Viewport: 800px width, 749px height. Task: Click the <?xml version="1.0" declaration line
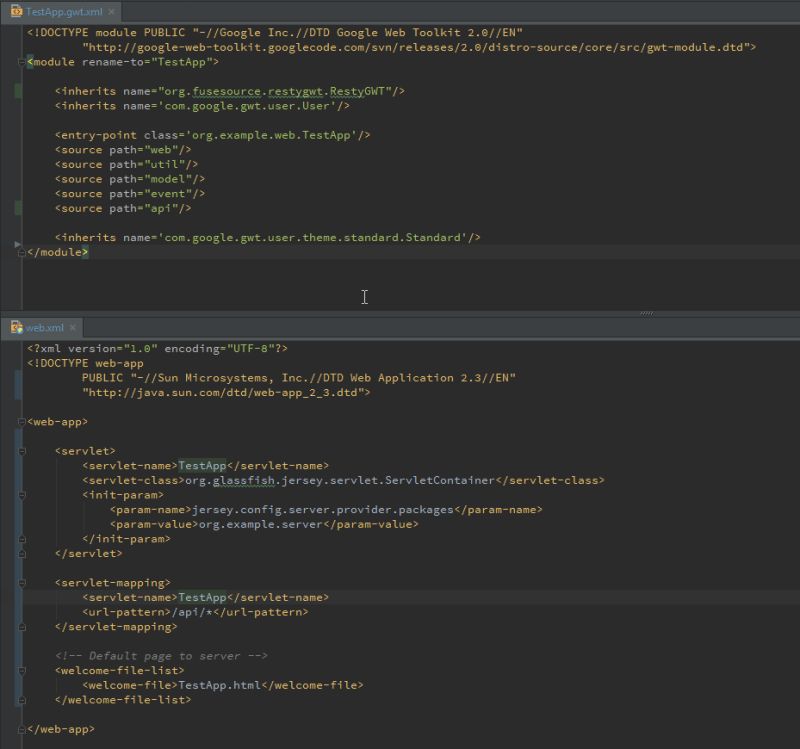click(157, 348)
